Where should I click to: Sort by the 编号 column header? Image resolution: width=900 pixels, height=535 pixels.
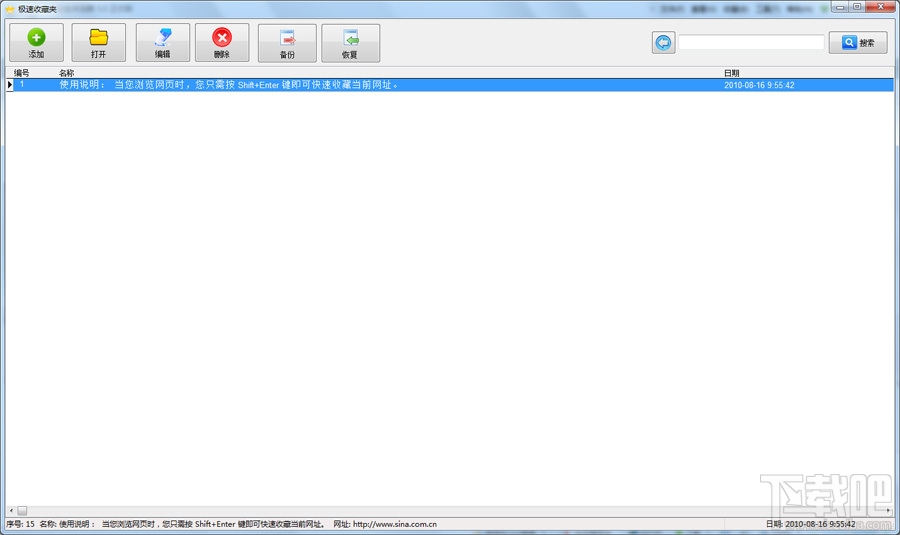[x=22, y=73]
